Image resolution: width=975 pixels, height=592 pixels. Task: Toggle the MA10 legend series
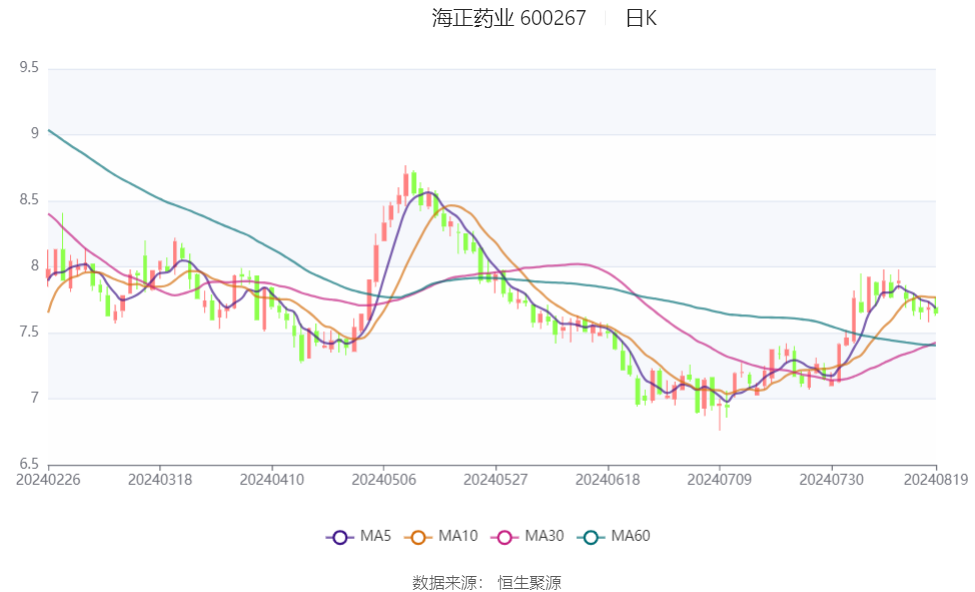point(441,536)
